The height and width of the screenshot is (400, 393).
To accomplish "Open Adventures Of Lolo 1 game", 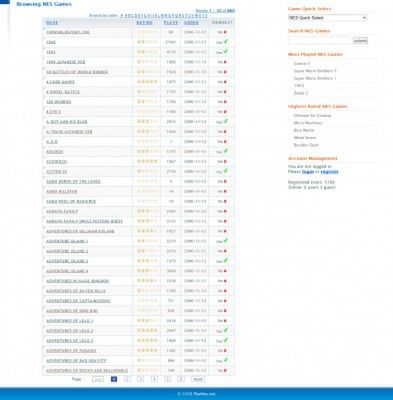I will [69, 321].
